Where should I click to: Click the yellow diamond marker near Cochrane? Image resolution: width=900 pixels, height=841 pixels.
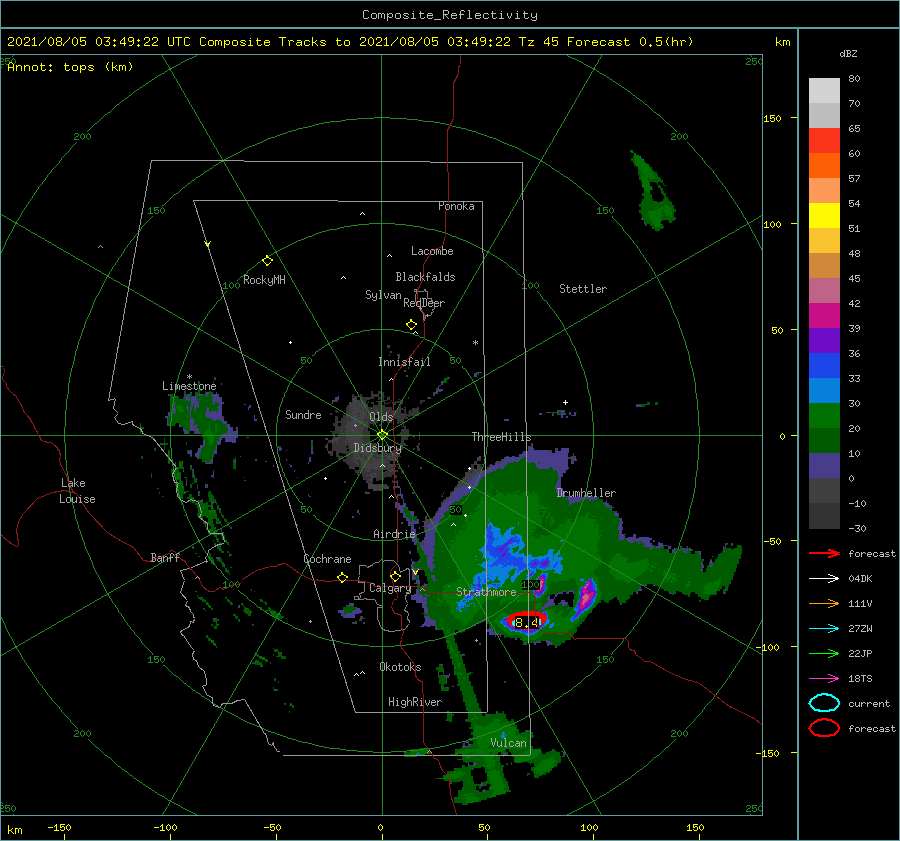point(342,577)
